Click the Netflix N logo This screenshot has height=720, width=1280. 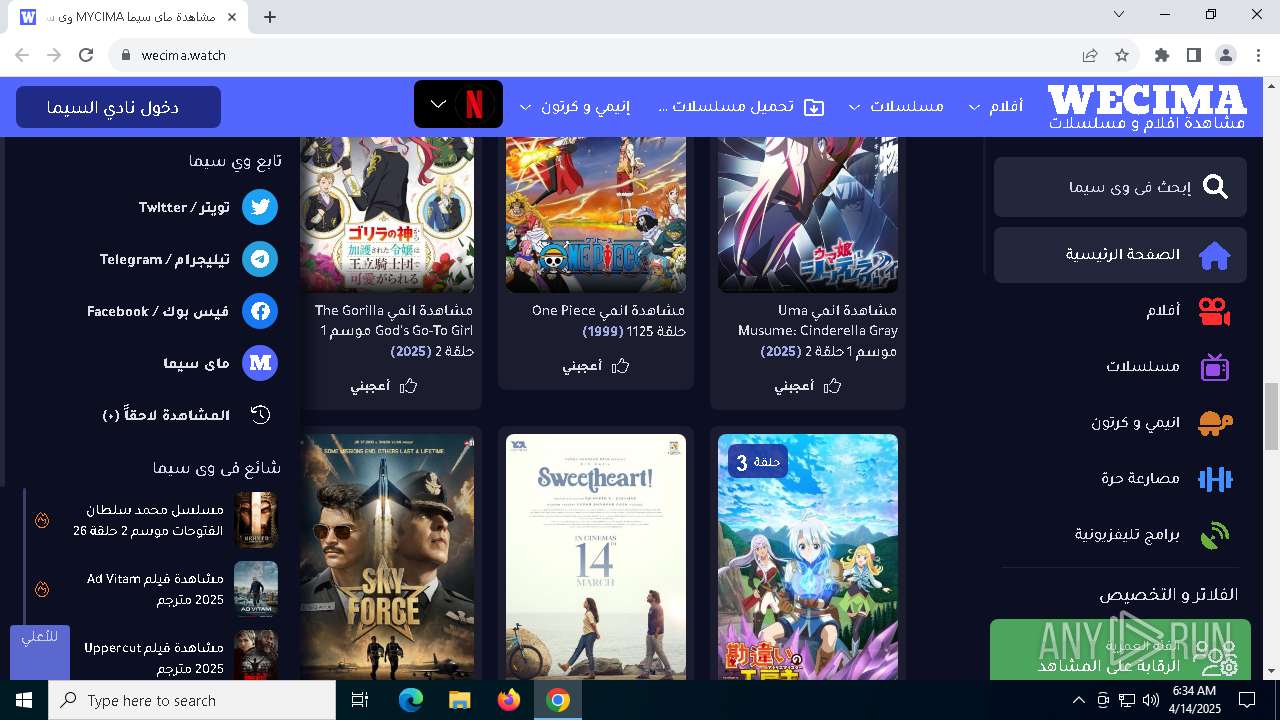coord(475,105)
